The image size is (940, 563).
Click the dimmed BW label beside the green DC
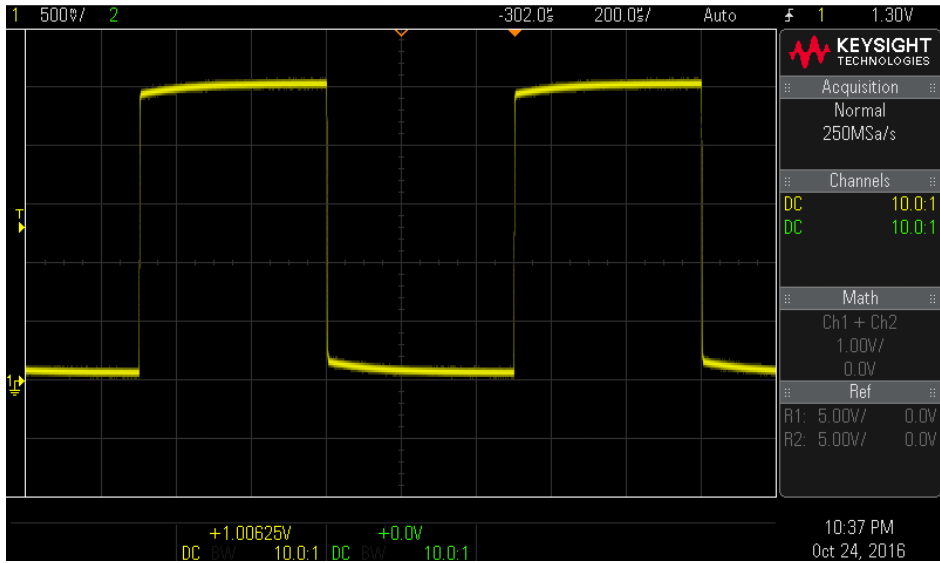[373, 553]
